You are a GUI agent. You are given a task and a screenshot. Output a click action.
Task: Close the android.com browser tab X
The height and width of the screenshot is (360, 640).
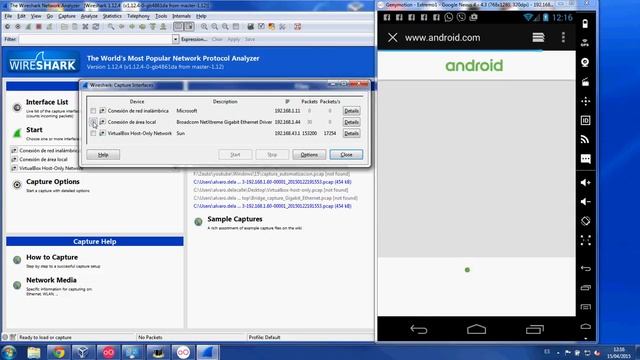click(393, 38)
